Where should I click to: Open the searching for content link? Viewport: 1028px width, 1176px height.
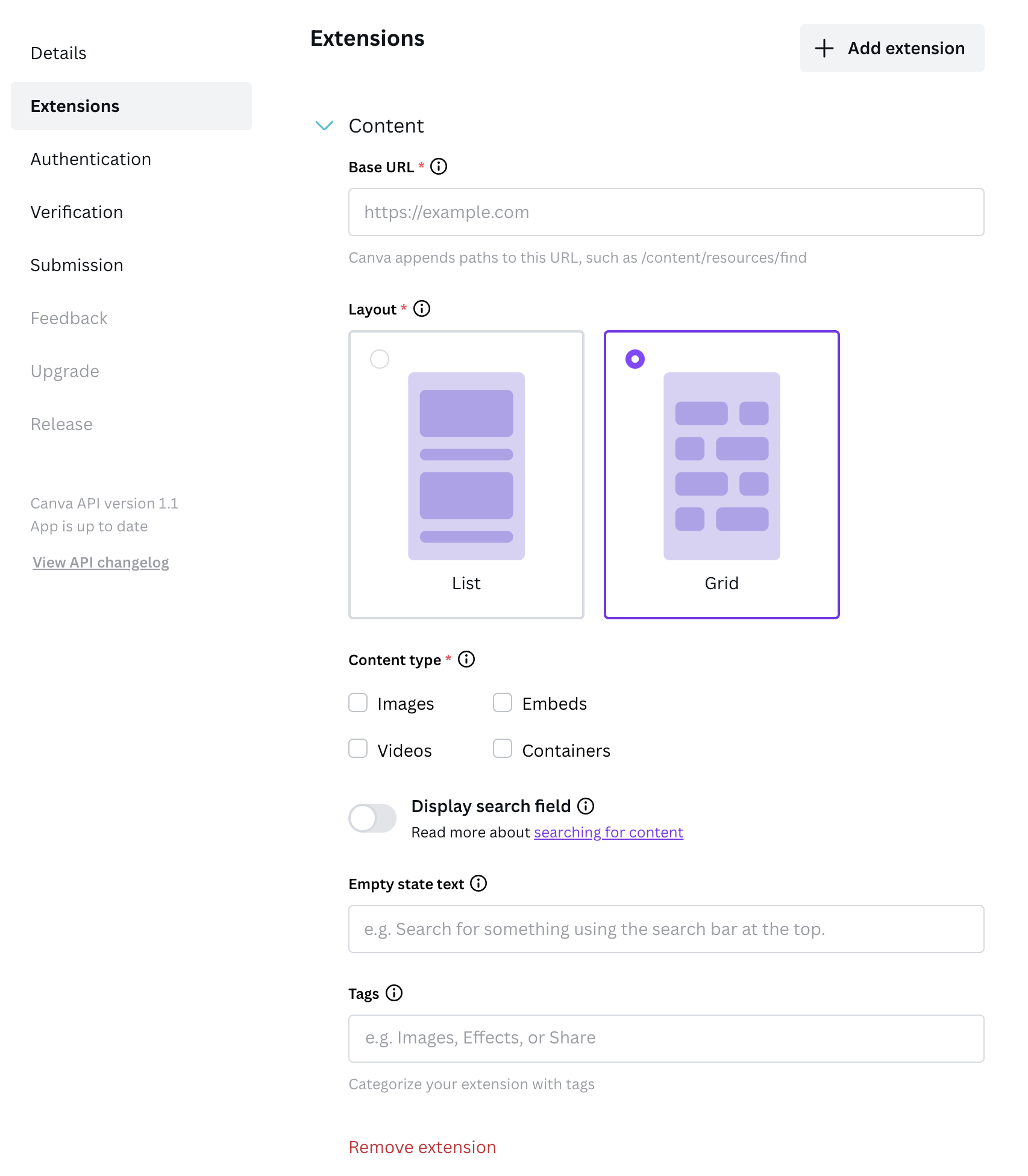tap(609, 832)
